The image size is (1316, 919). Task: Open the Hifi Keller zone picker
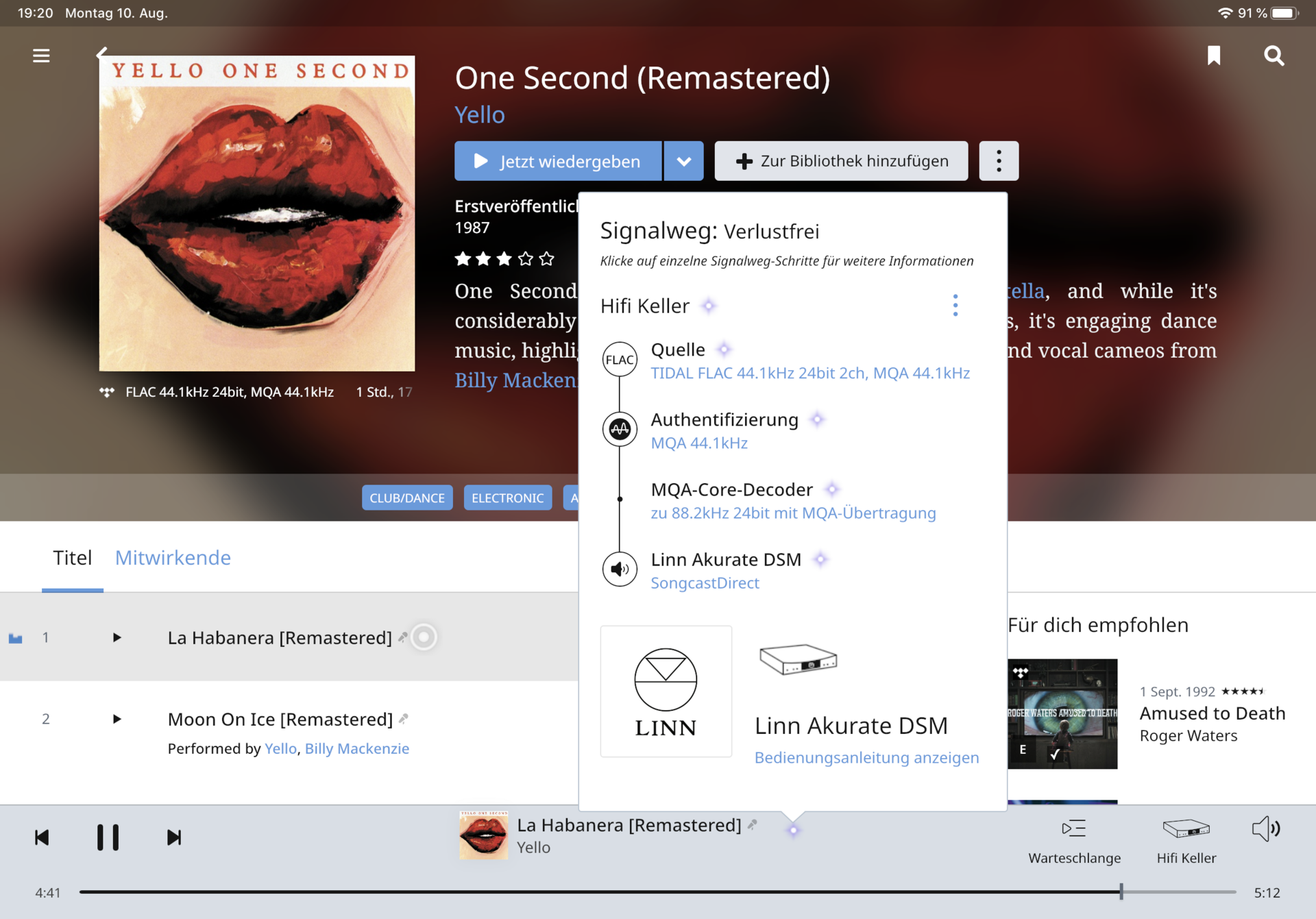[1186, 842]
